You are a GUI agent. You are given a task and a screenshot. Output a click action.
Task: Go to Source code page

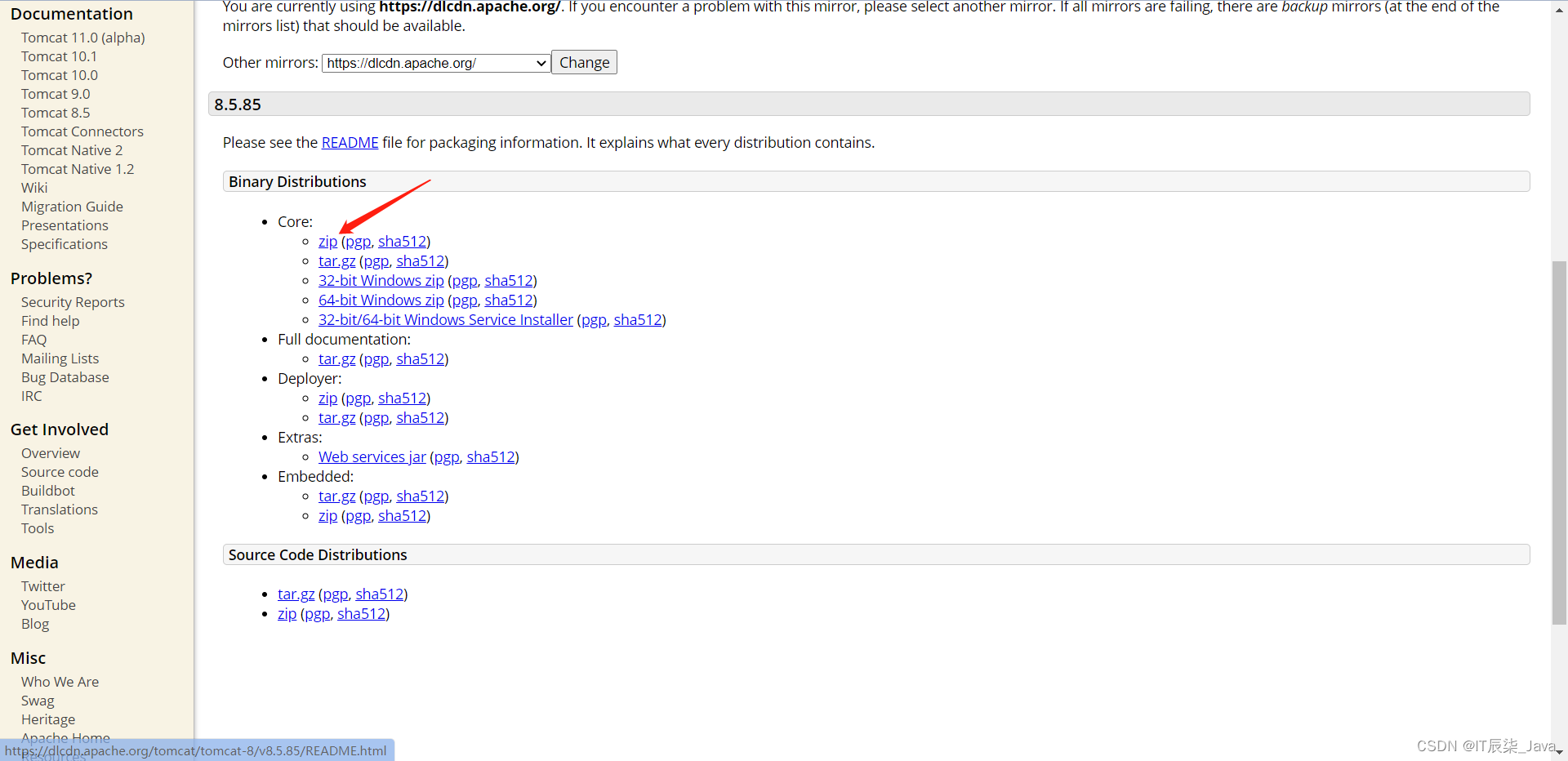[x=60, y=472]
